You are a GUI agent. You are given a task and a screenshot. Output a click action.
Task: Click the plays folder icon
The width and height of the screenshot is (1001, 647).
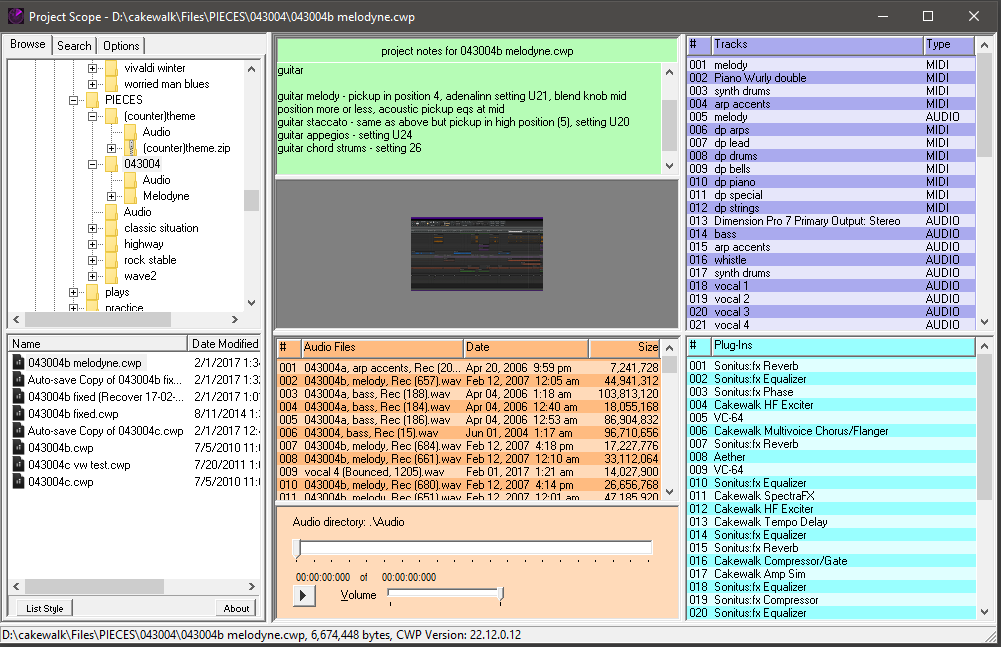(x=93, y=291)
